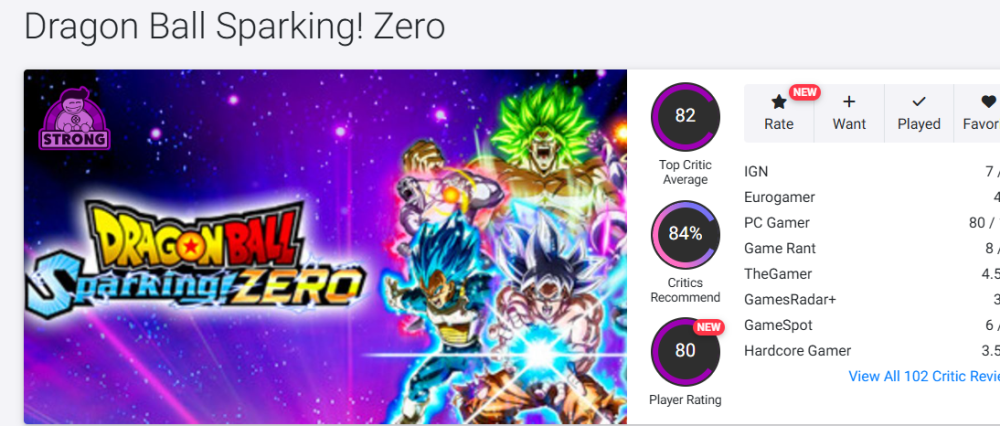Click the Dragon Ball Sparking! Zero page title
This screenshot has height=426, width=1000.
pyautogui.click(x=234, y=26)
